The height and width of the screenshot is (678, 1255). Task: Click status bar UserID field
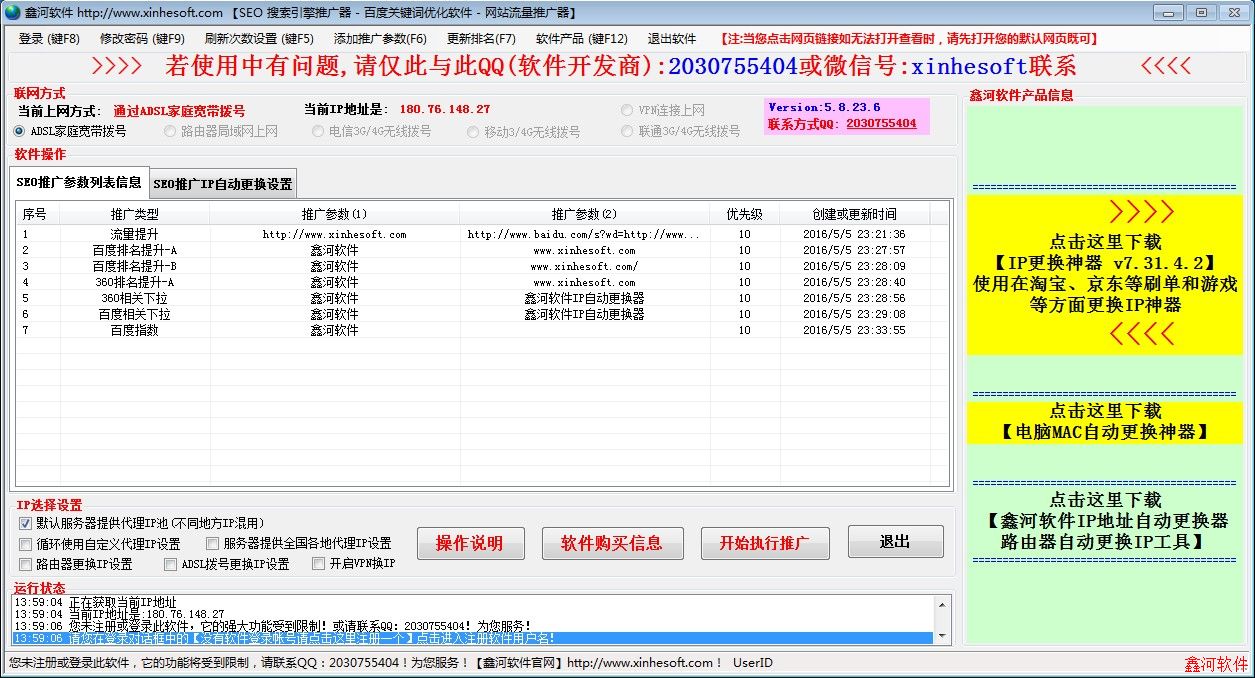coord(753,663)
